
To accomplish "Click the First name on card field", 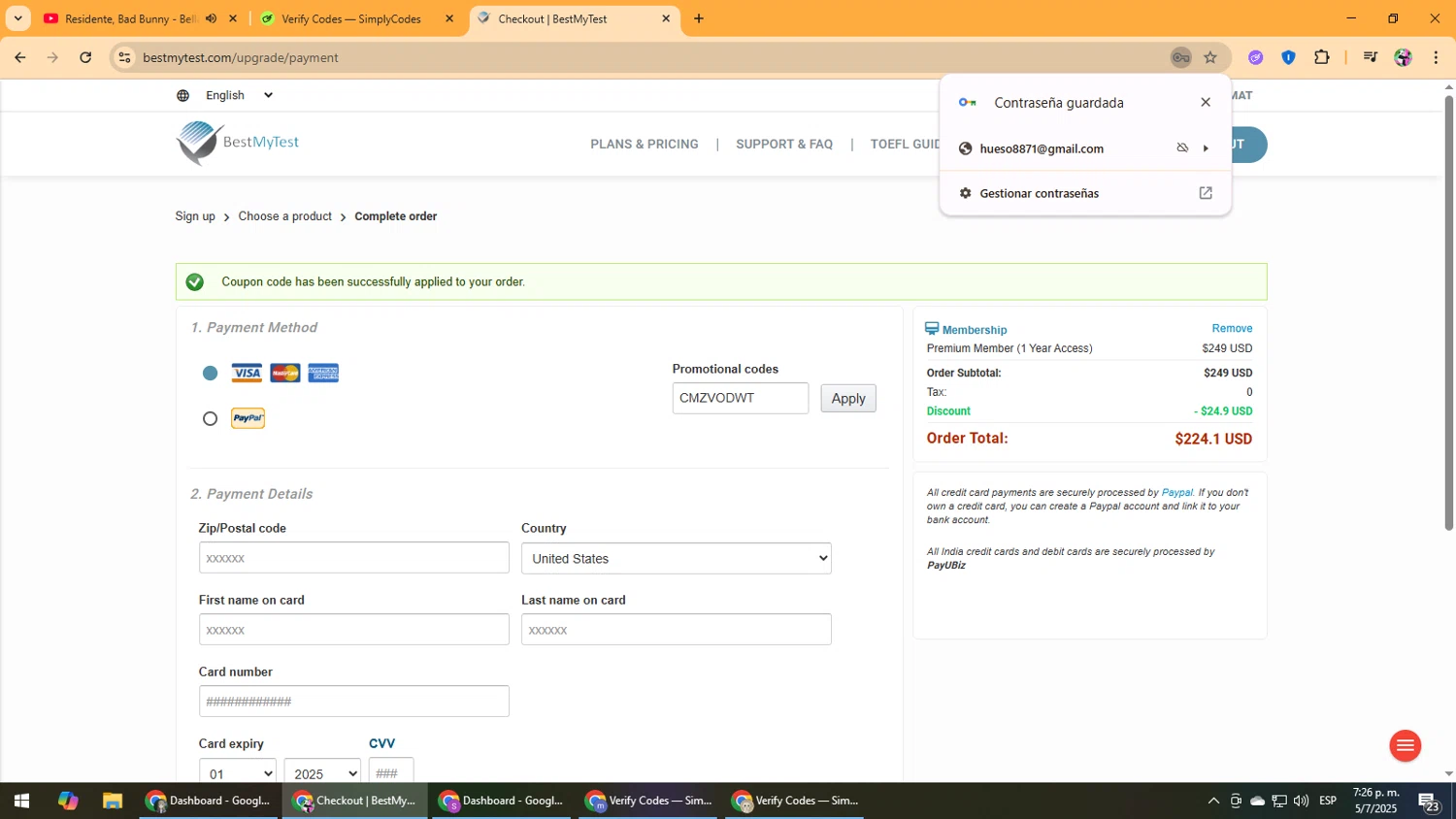I will pyautogui.click(x=354, y=630).
